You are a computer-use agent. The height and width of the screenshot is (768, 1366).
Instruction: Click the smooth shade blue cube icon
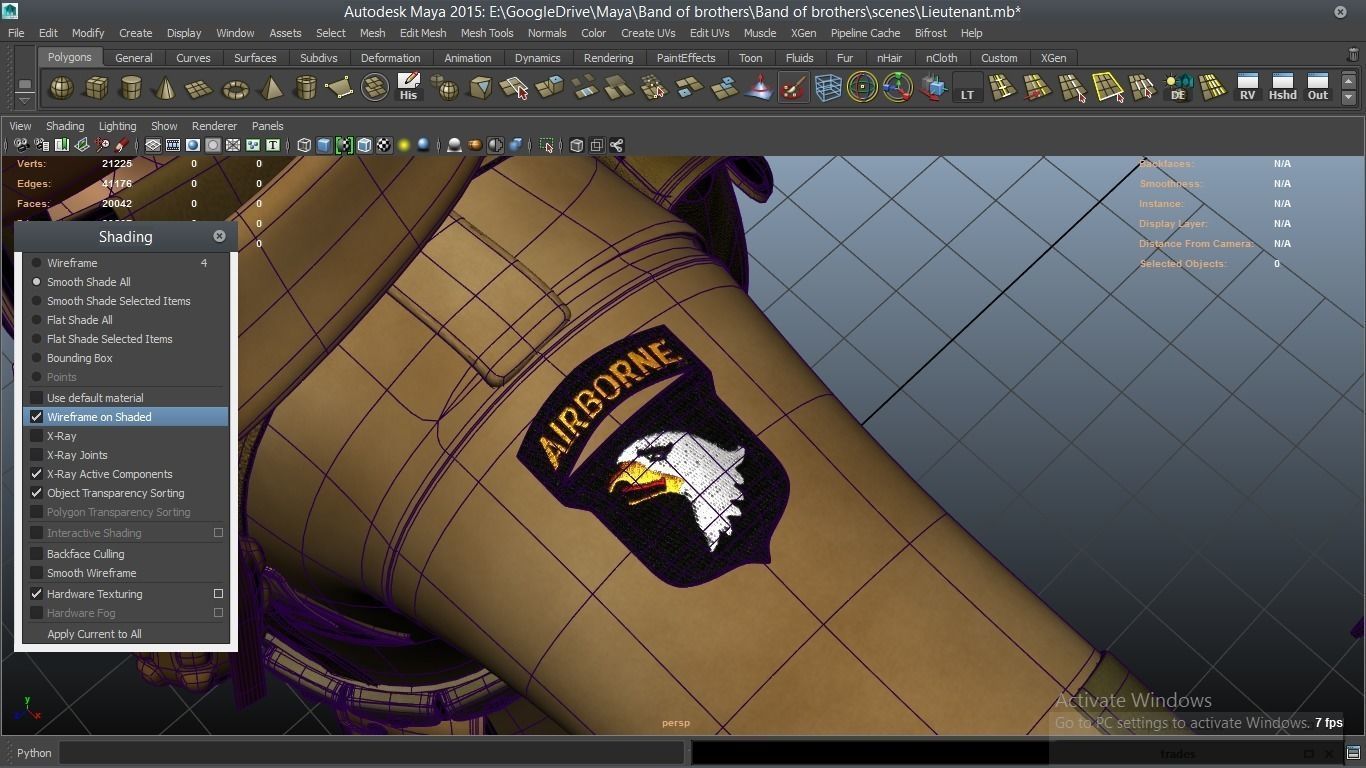[x=324, y=146]
